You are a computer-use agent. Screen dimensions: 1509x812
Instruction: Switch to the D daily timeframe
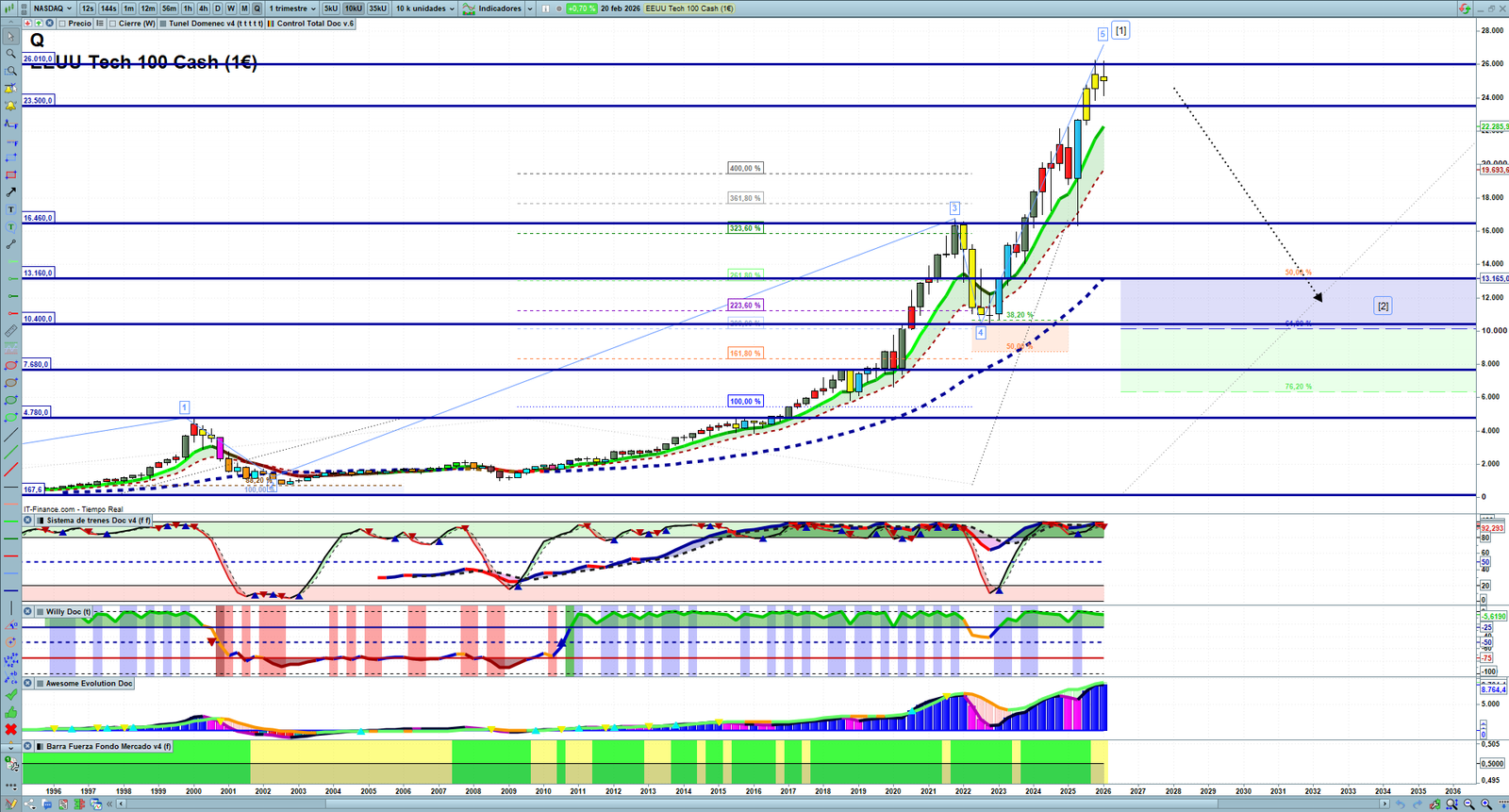point(218,8)
